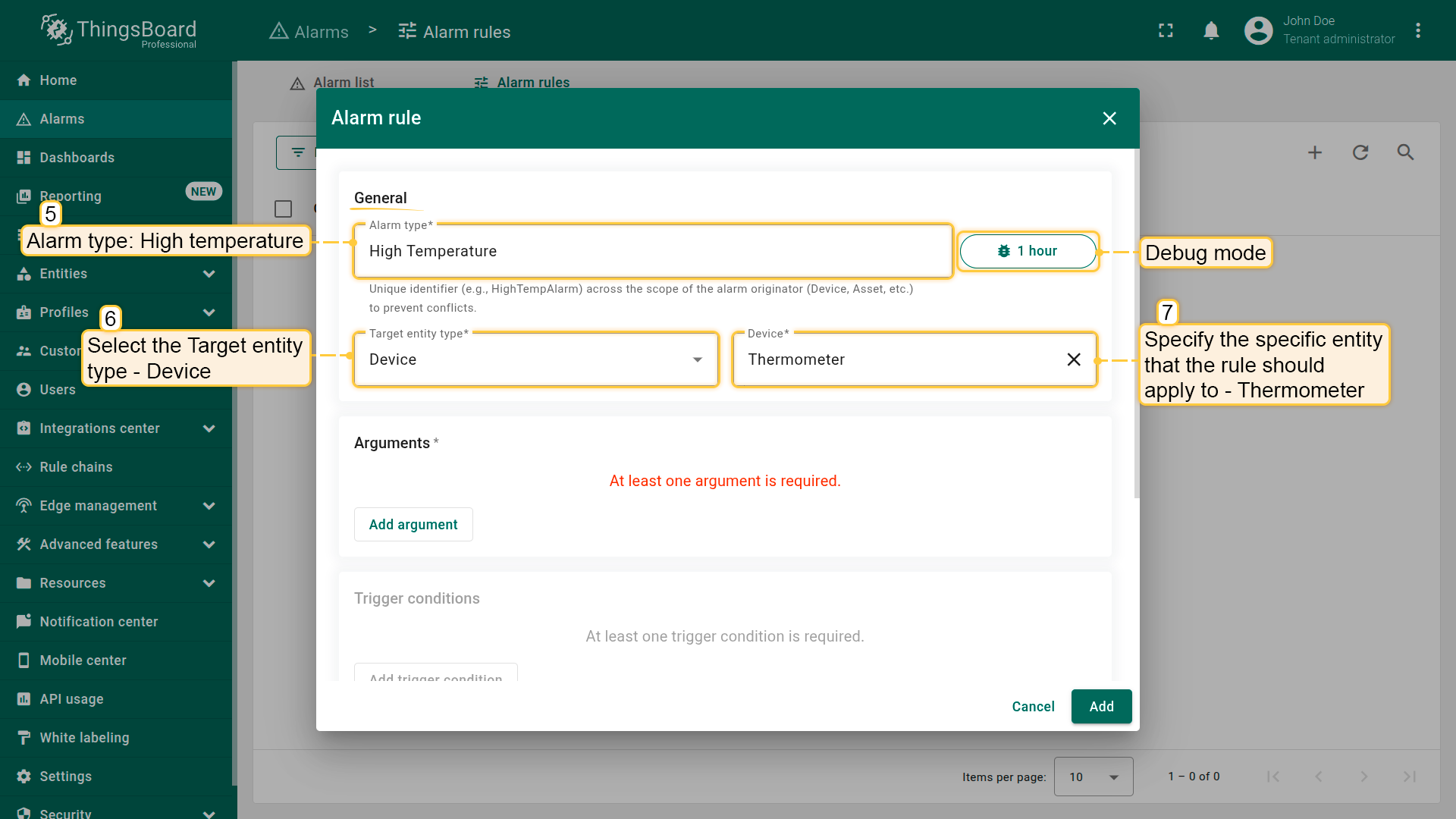Check the select-all checkbox in table header
This screenshot has width=1456, height=819.
(x=283, y=209)
